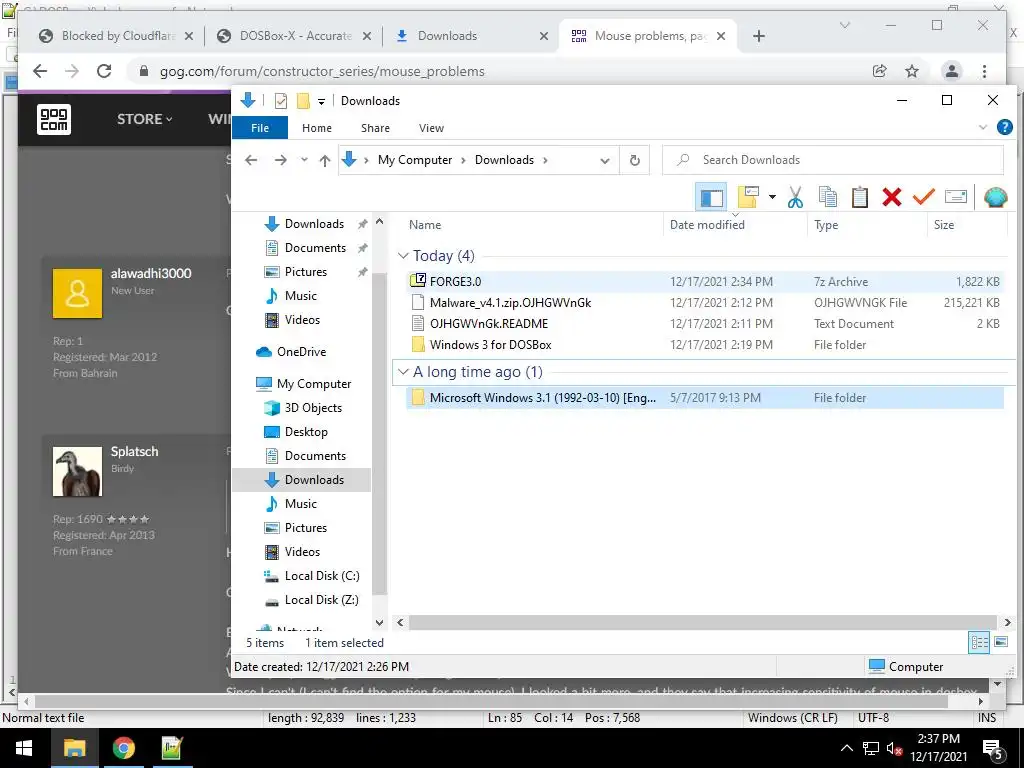Open the address bar history dropdown
1024x768 pixels.
click(x=605, y=161)
